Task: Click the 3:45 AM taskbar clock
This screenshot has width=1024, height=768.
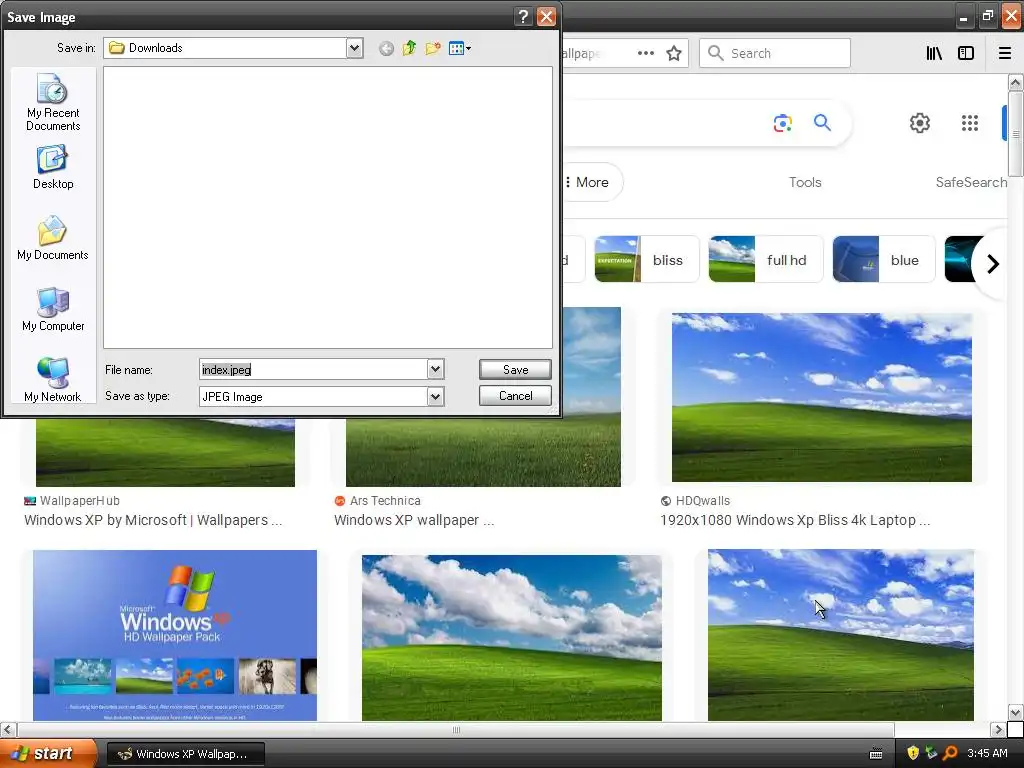Action: (x=987, y=753)
